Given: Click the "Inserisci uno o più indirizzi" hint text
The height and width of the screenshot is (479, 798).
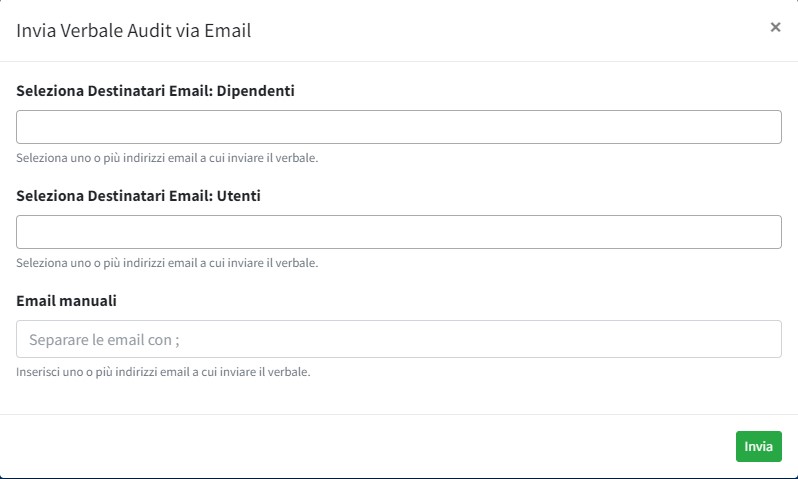Looking at the screenshot, I should [x=163, y=372].
